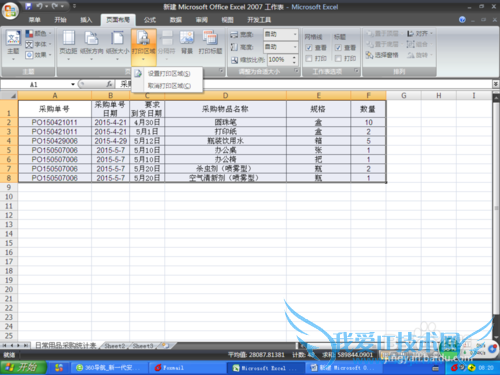Click the Undo arrow icon

click(40, 6)
